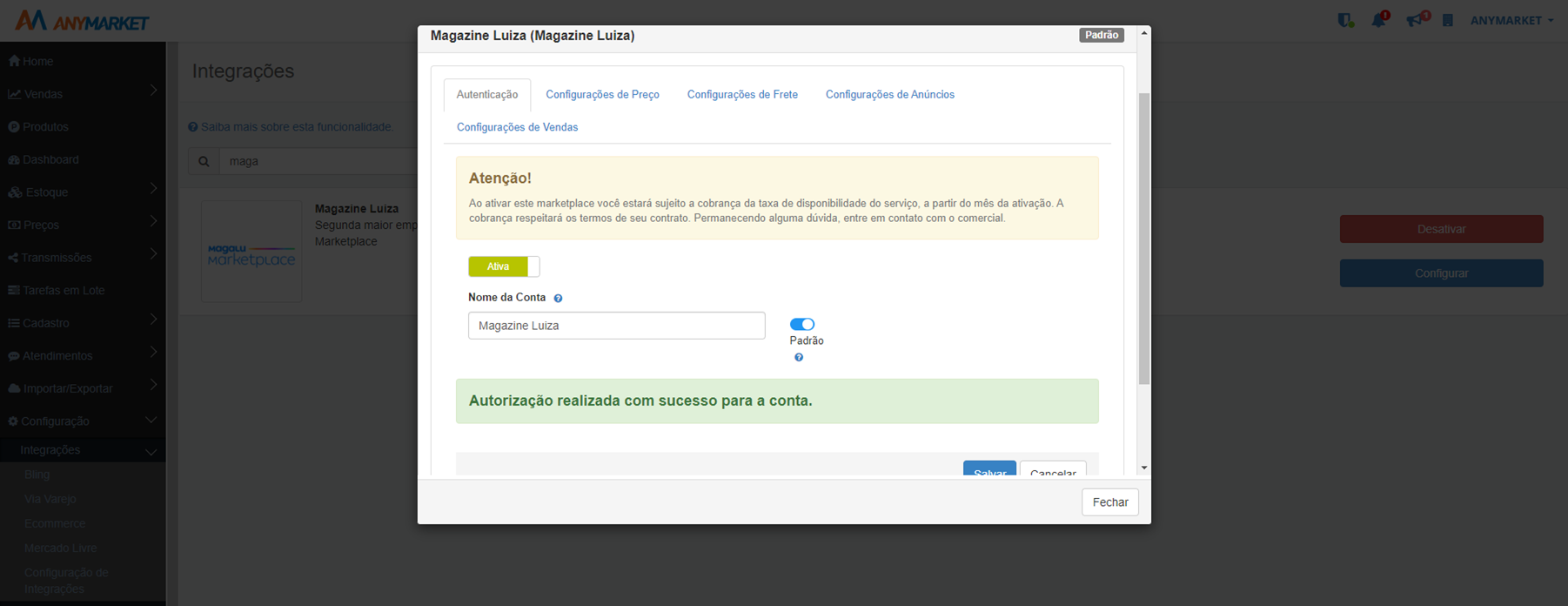Open the Saiba mais sobre esta funcionalidade link
The width and height of the screenshot is (1568, 606).
coord(297,127)
